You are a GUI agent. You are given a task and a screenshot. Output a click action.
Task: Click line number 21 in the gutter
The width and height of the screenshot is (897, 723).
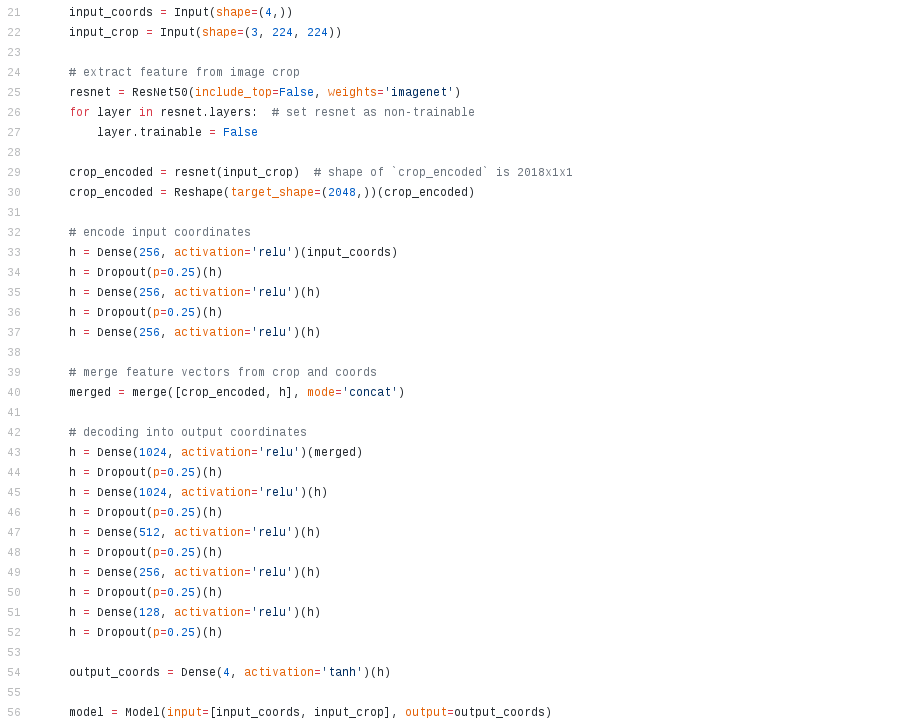click(x=14, y=12)
